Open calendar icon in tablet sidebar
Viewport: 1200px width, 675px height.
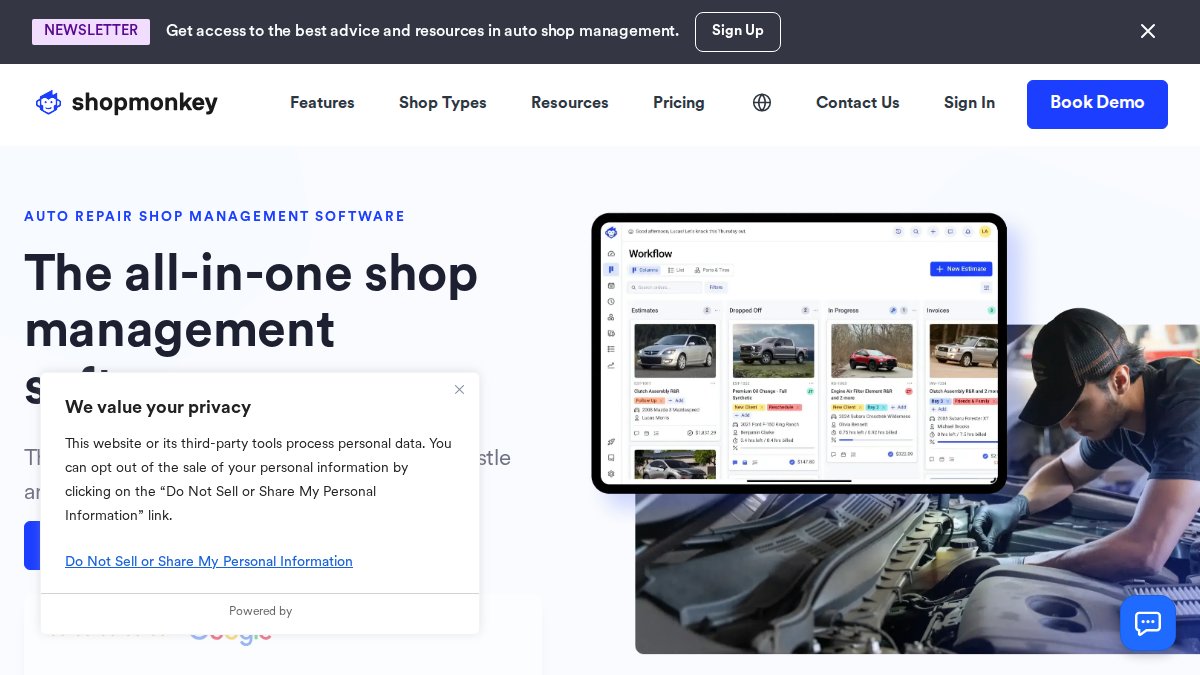611,286
